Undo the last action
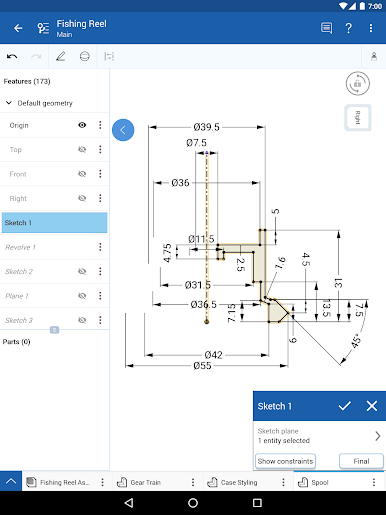This screenshot has height=515, width=386. coord(12,56)
